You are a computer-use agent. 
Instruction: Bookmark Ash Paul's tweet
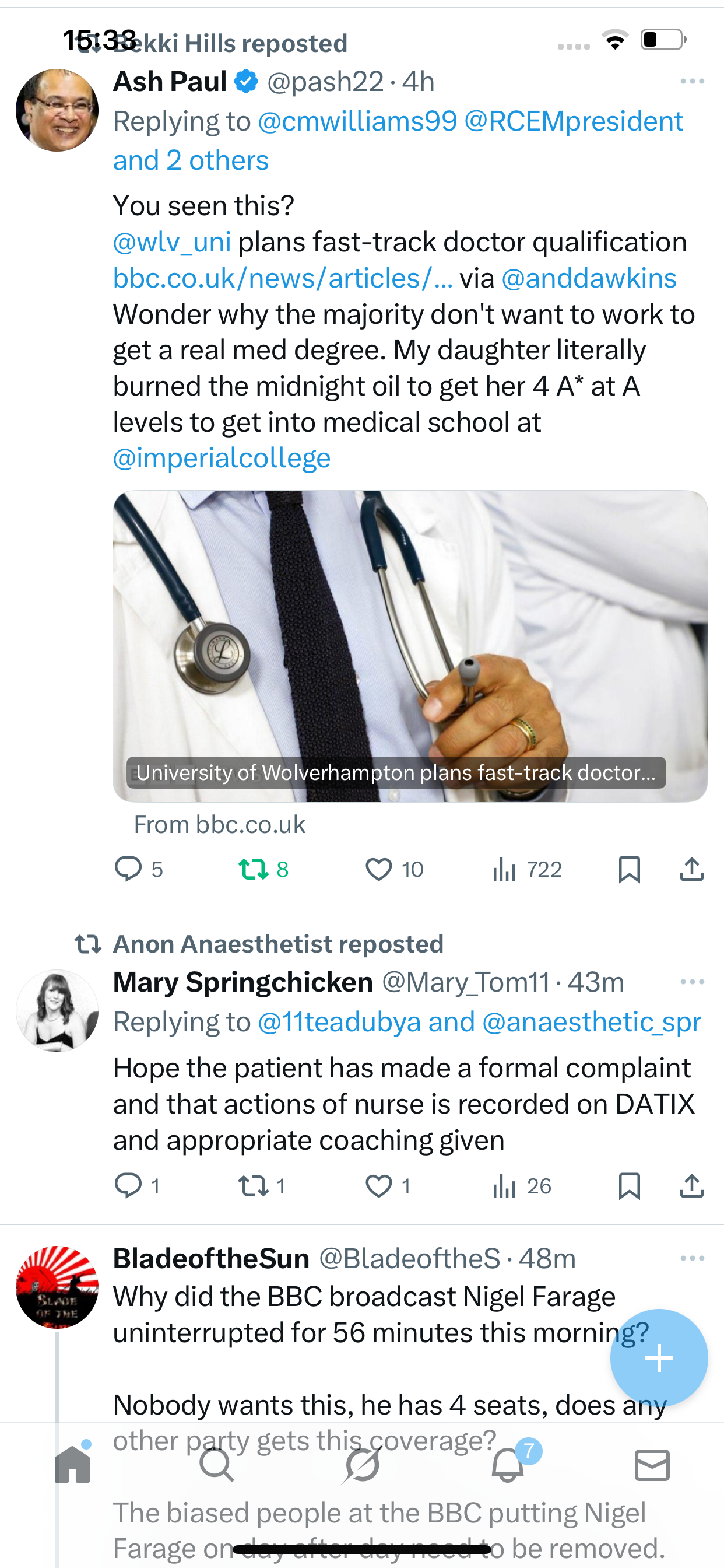pyautogui.click(x=629, y=869)
